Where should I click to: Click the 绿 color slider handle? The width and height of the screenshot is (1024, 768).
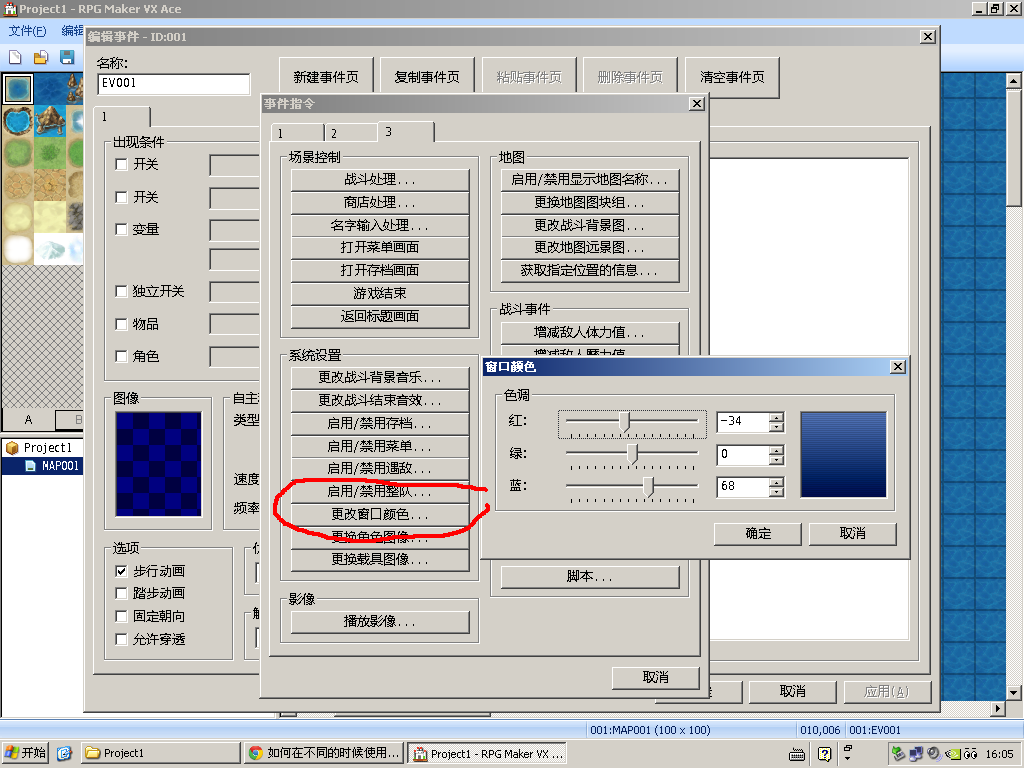coord(632,454)
